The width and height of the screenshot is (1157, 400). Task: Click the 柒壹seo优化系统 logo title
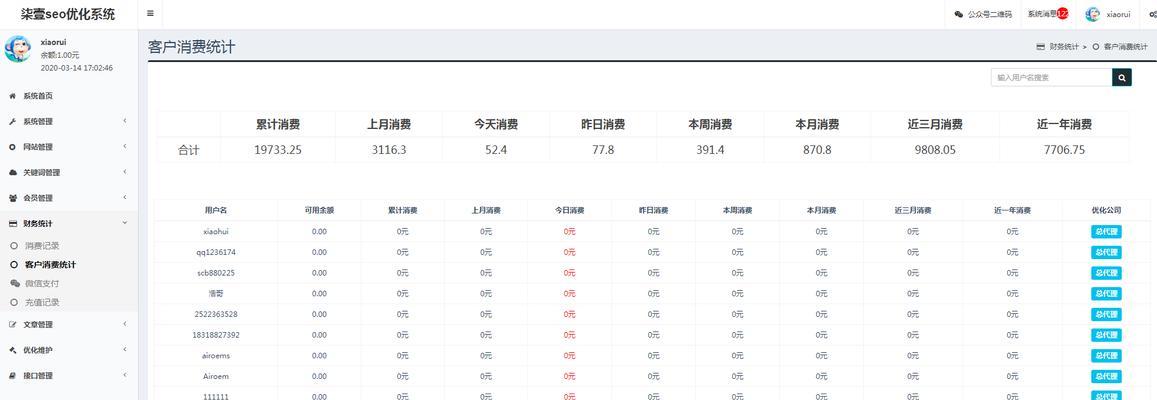[68, 14]
